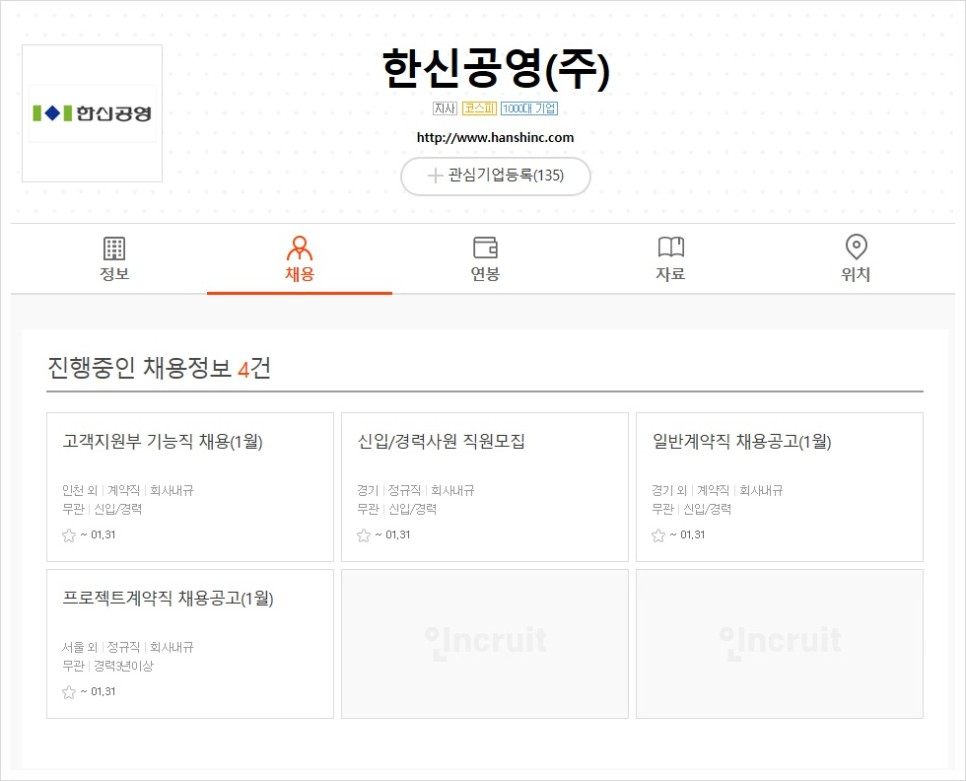Open the 위치 map pin icon
Viewport: 966px width, 781px height.
[x=856, y=247]
